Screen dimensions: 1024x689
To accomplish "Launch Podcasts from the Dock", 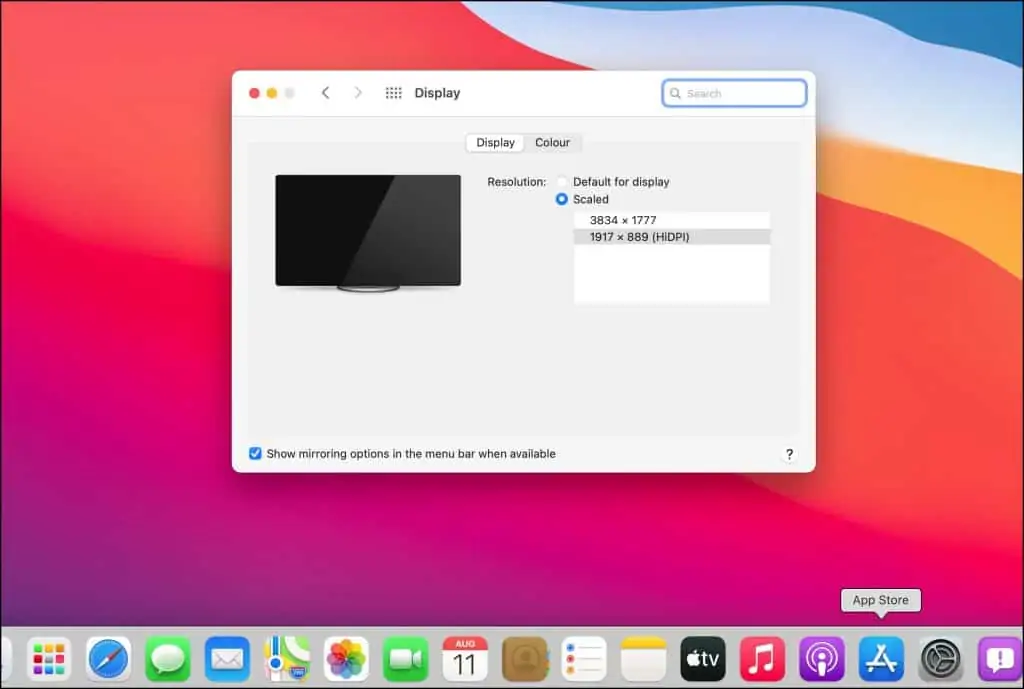I will [822, 659].
